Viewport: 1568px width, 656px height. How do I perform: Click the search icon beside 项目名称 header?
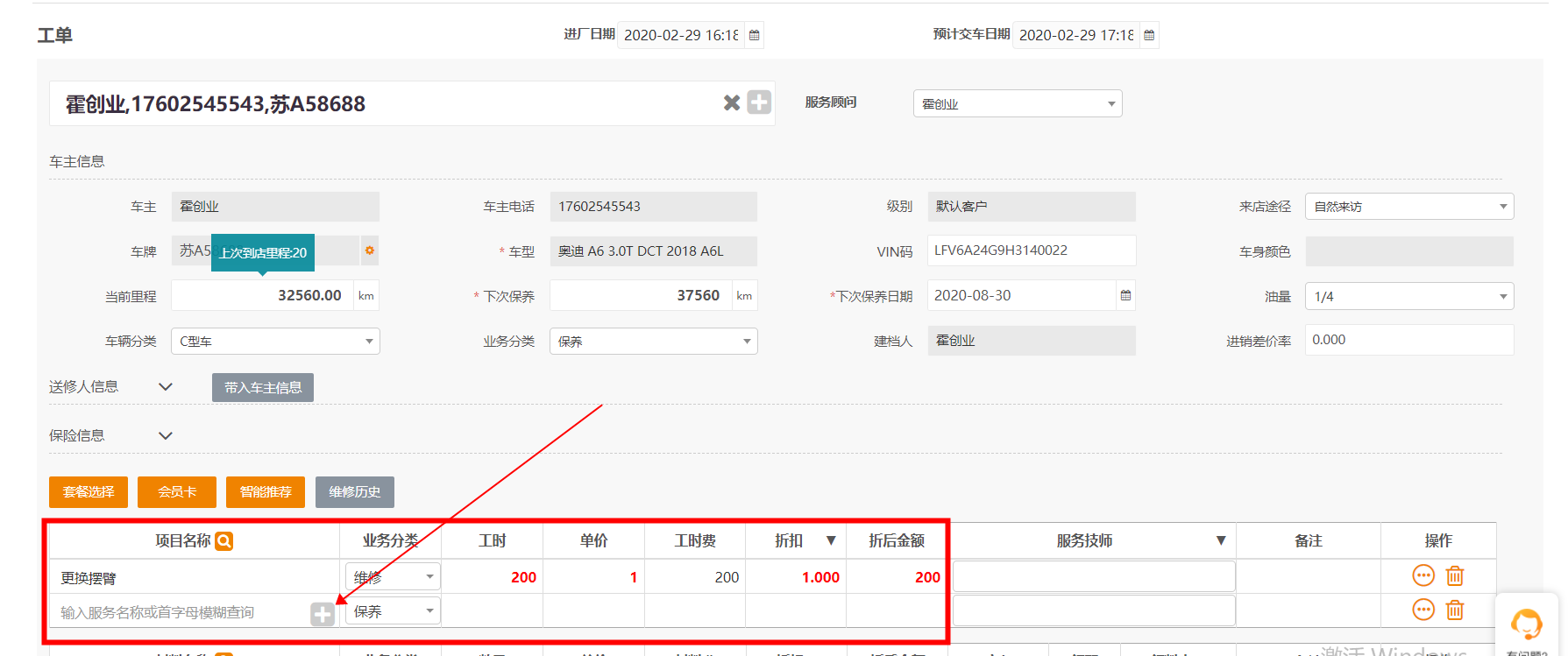224,541
